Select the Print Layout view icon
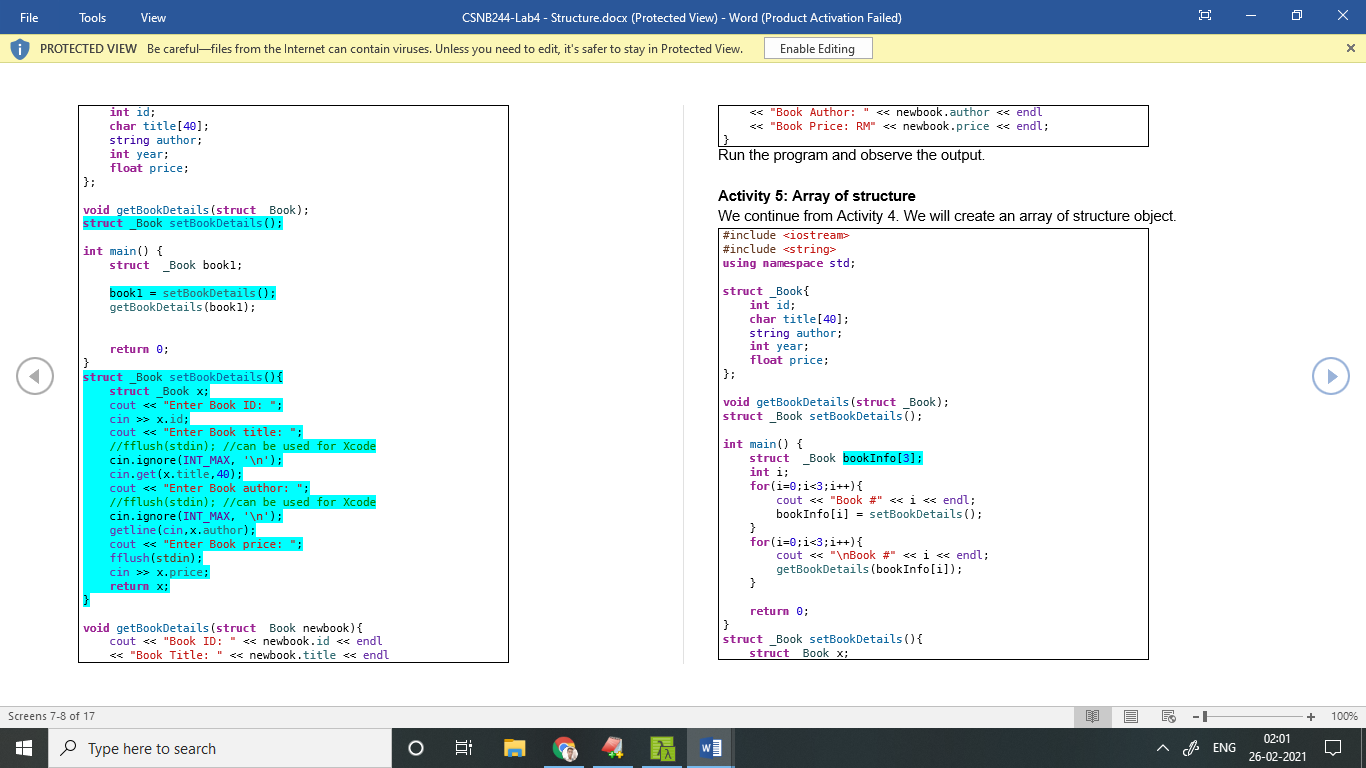This screenshot has height=768, width=1366. click(x=1130, y=716)
